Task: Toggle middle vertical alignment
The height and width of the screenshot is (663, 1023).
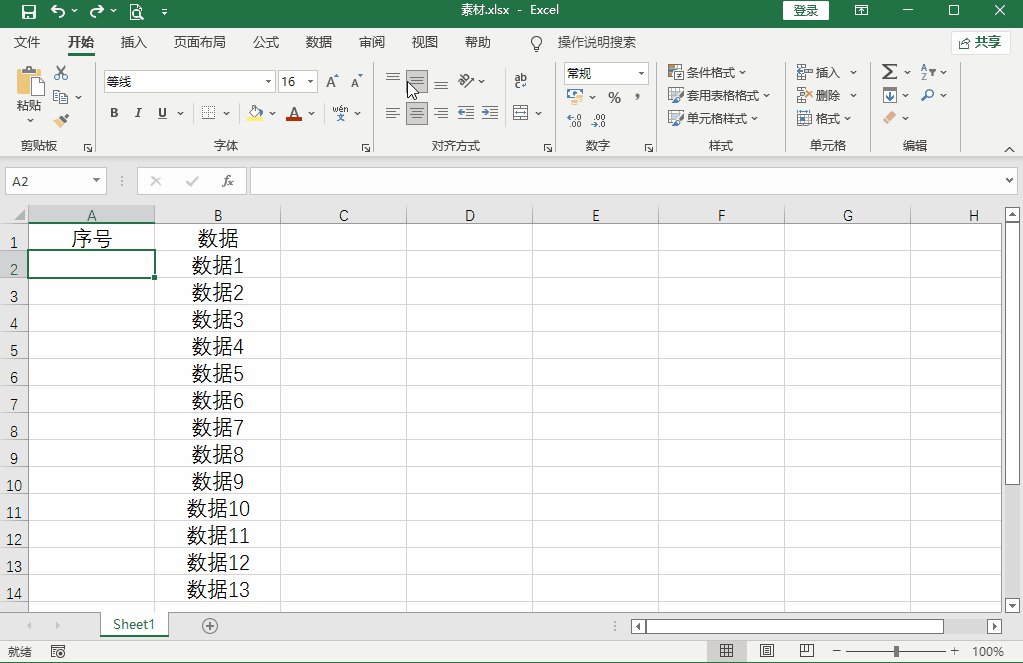Action: pyautogui.click(x=416, y=82)
